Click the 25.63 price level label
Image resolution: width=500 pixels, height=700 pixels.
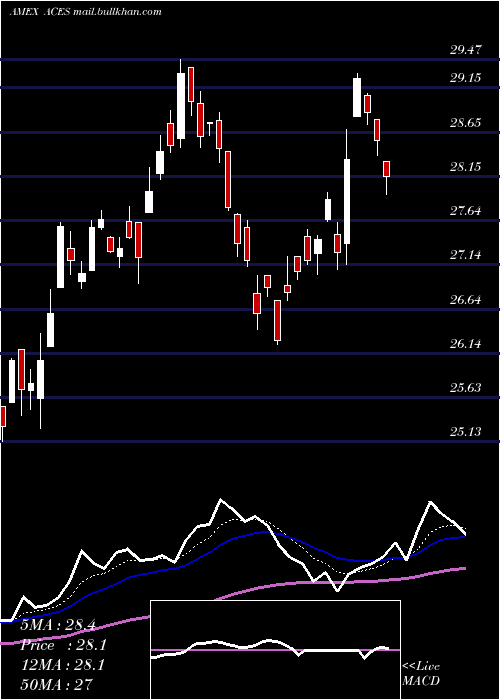click(x=466, y=388)
